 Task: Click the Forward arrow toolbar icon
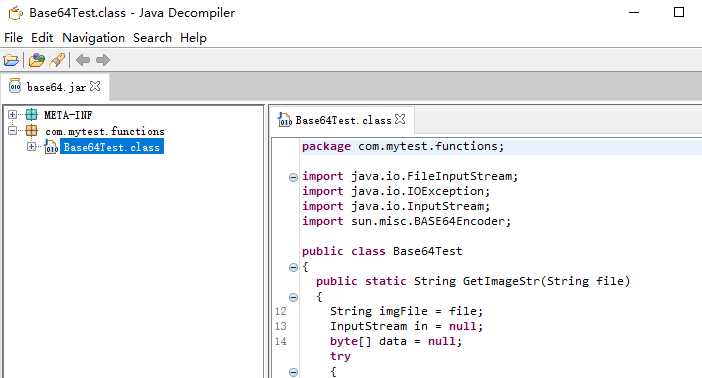click(x=103, y=60)
